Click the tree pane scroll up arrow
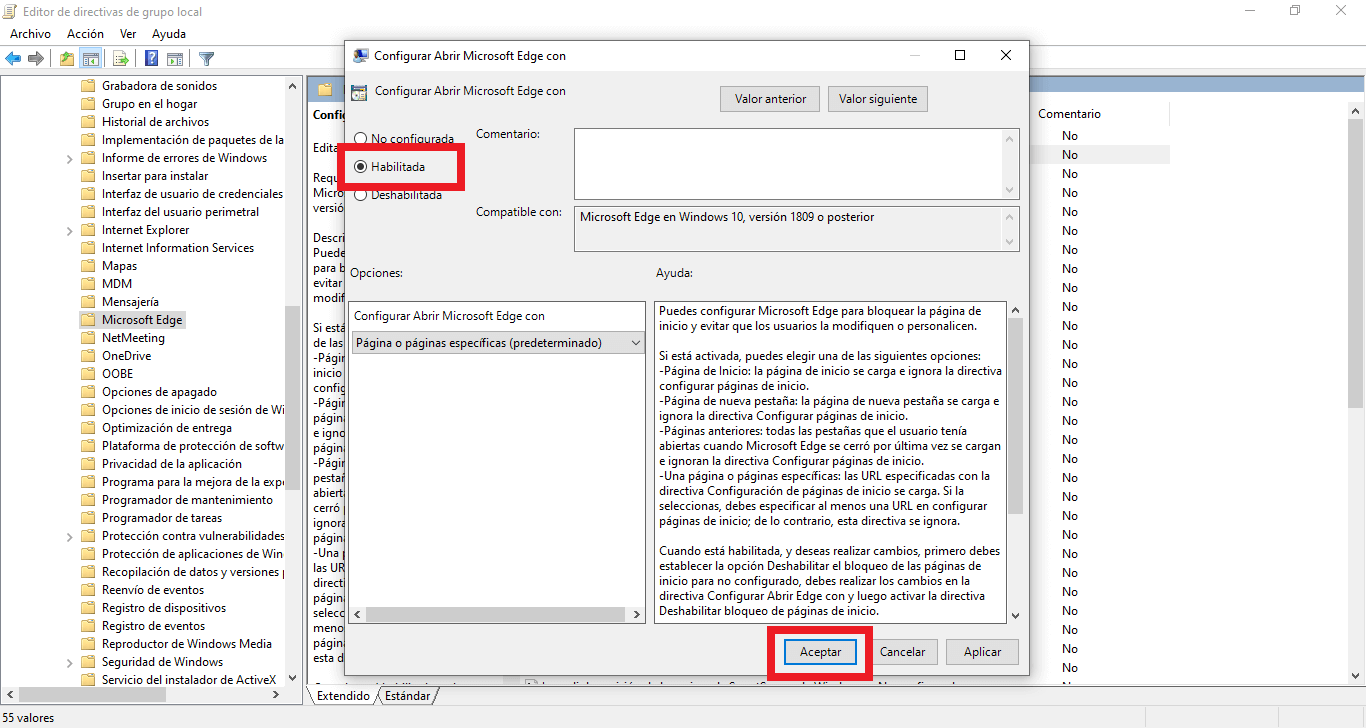The width and height of the screenshot is (1366, 728). click(x=293, y=86)
